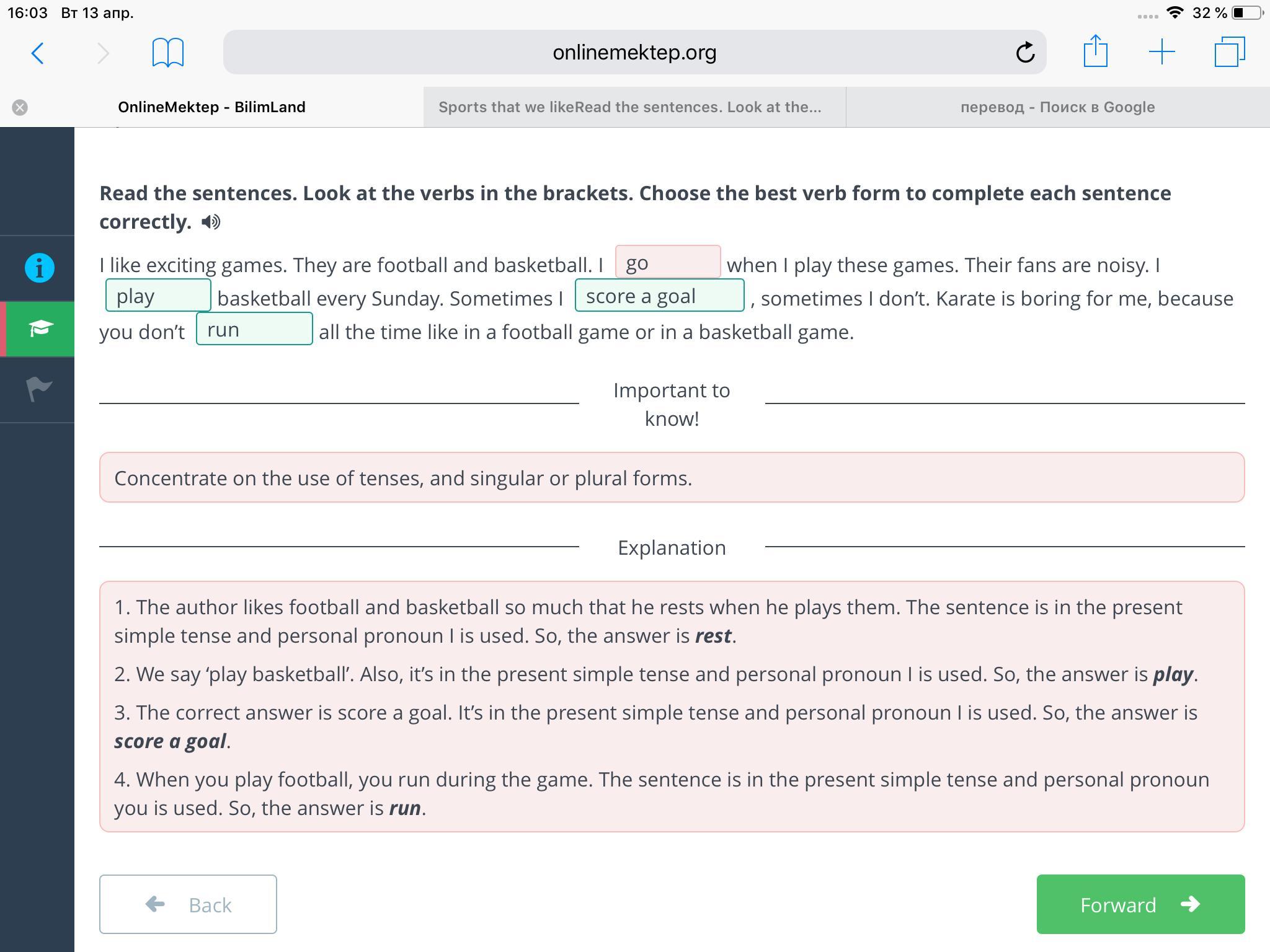Show all tabs overview icon
This screenshot has height=952, width=1270.
[1230, 52]
